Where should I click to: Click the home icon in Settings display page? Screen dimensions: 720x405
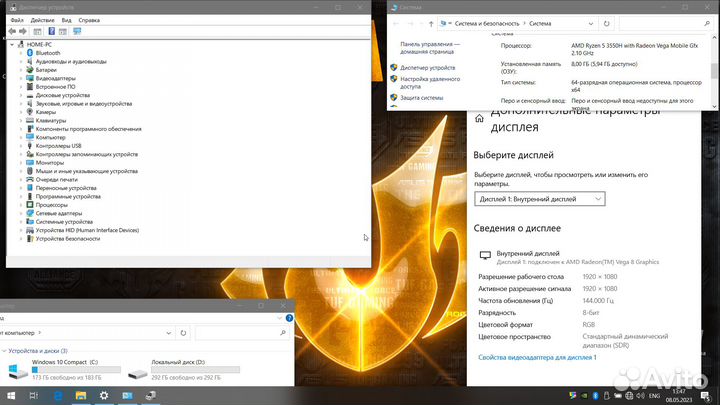479,118
